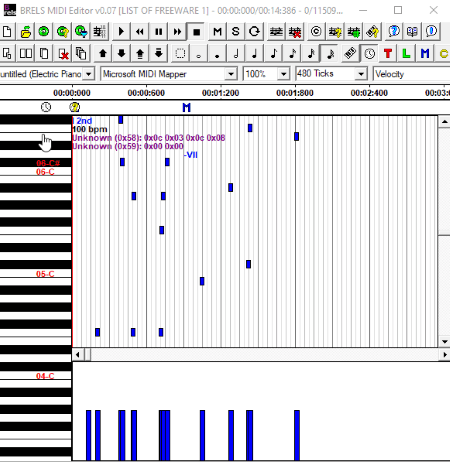Click the plain down arrow icon
The image size is (450, 462).
121,53
